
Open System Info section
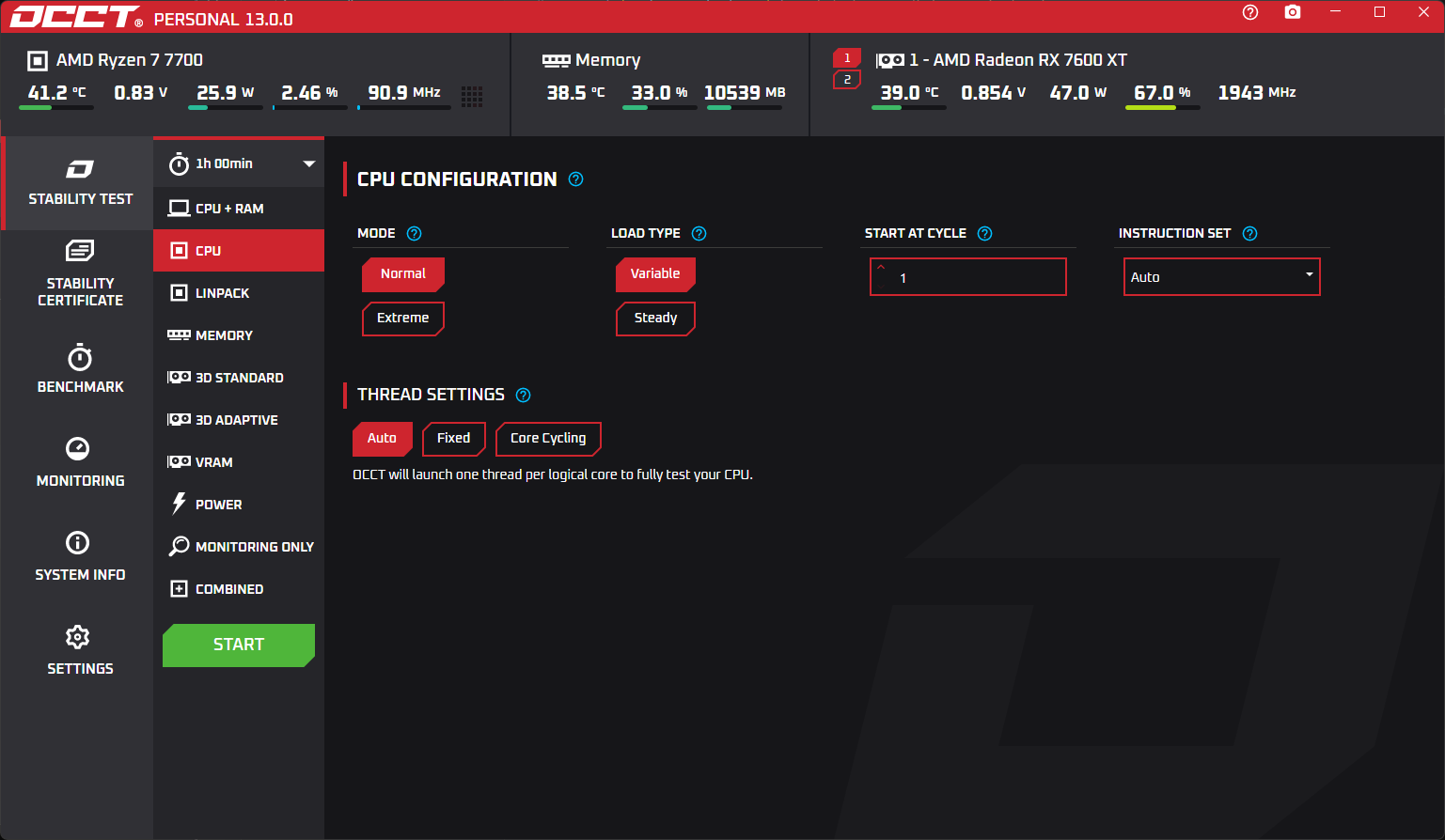point(80,556)
